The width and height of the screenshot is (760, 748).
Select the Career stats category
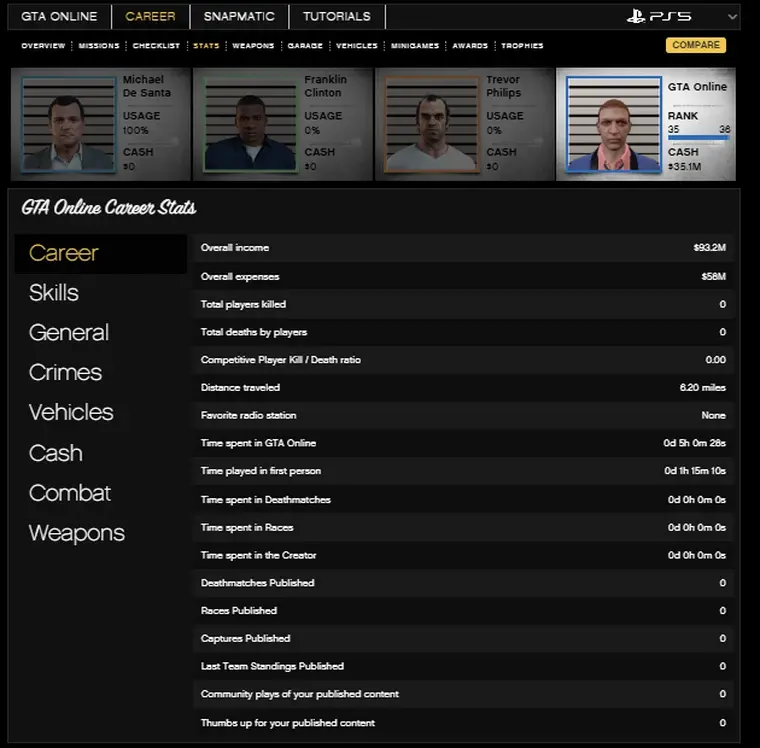[101, 254]
